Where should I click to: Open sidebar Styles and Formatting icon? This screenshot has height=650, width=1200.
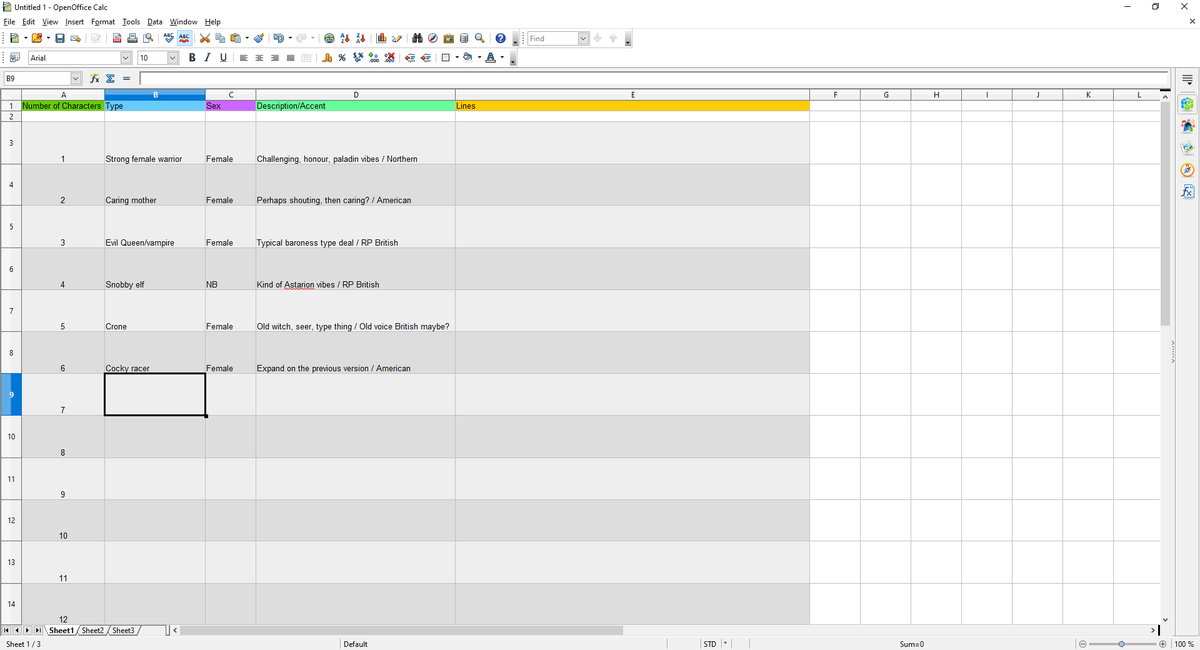(x=1188, y=125)
